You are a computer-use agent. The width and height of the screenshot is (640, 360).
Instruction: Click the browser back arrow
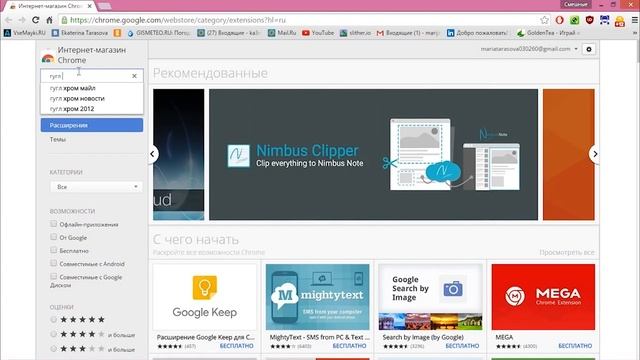tap(9, 20)
